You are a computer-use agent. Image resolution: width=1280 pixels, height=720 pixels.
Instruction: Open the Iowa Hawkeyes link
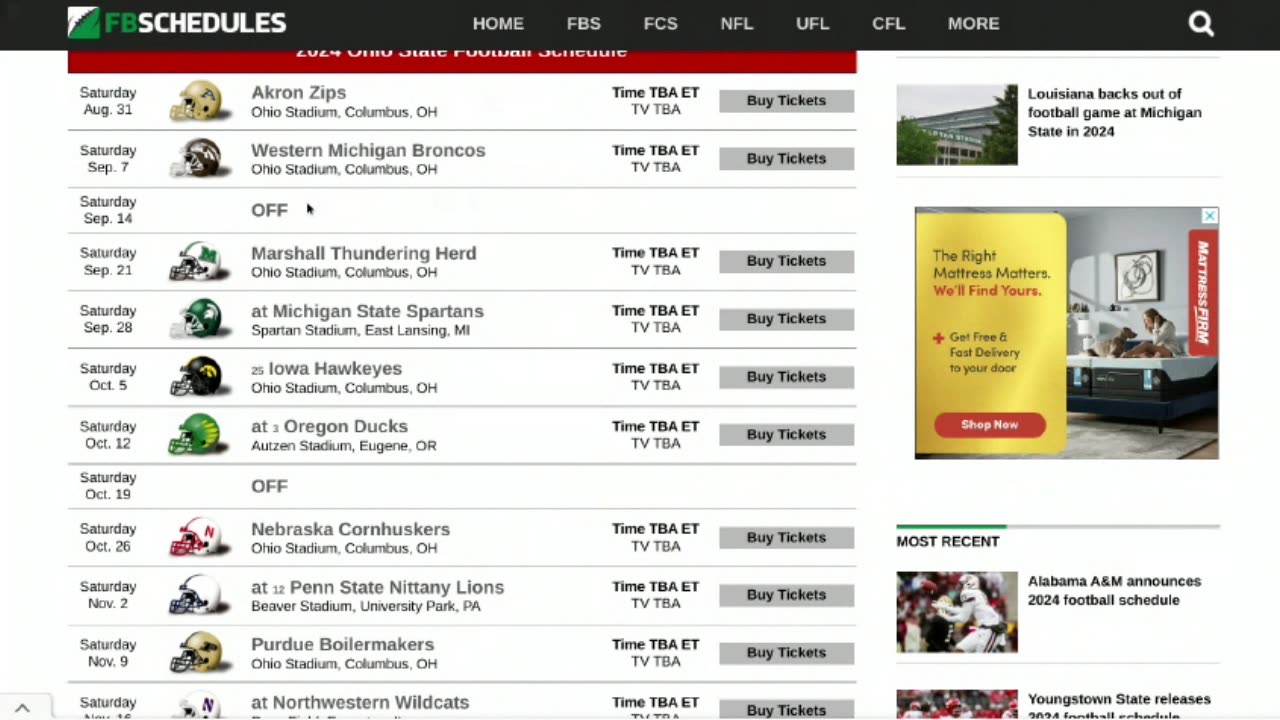coord(335,368)
